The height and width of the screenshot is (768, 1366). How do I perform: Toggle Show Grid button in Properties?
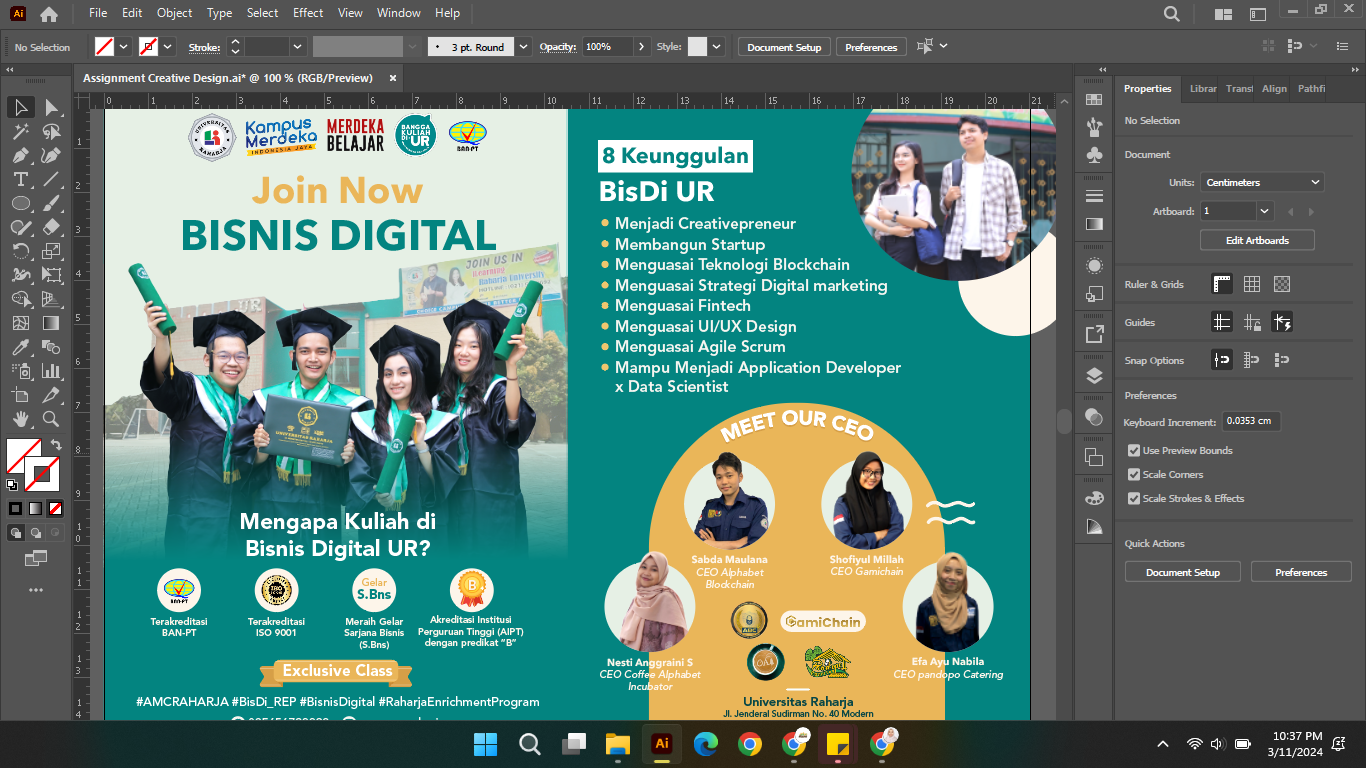pyautogui.click(x=1252, y=284)
